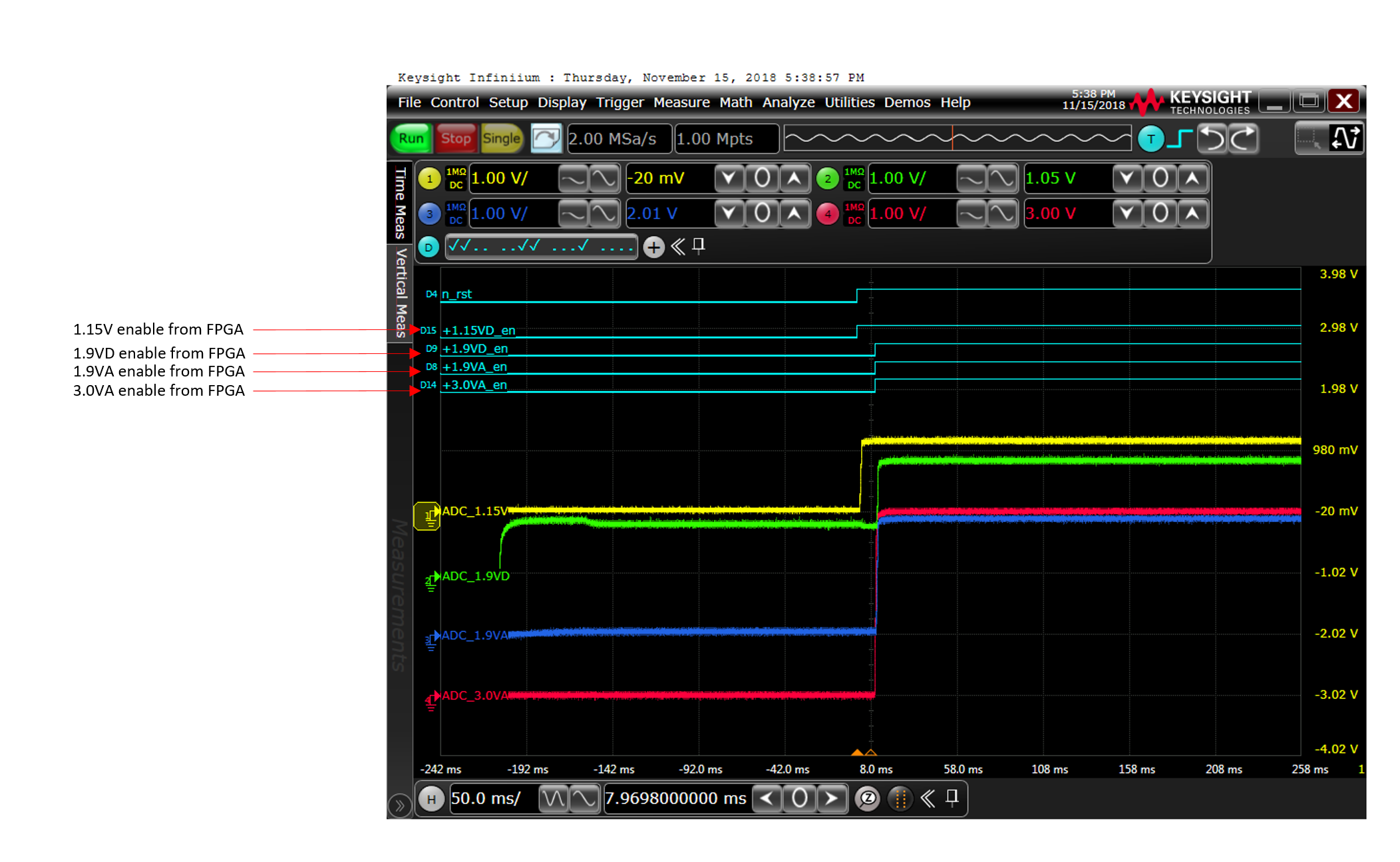Click the Autoscale waveform icon
The image size is (1400, 862).
click(x=1345, y=139)
